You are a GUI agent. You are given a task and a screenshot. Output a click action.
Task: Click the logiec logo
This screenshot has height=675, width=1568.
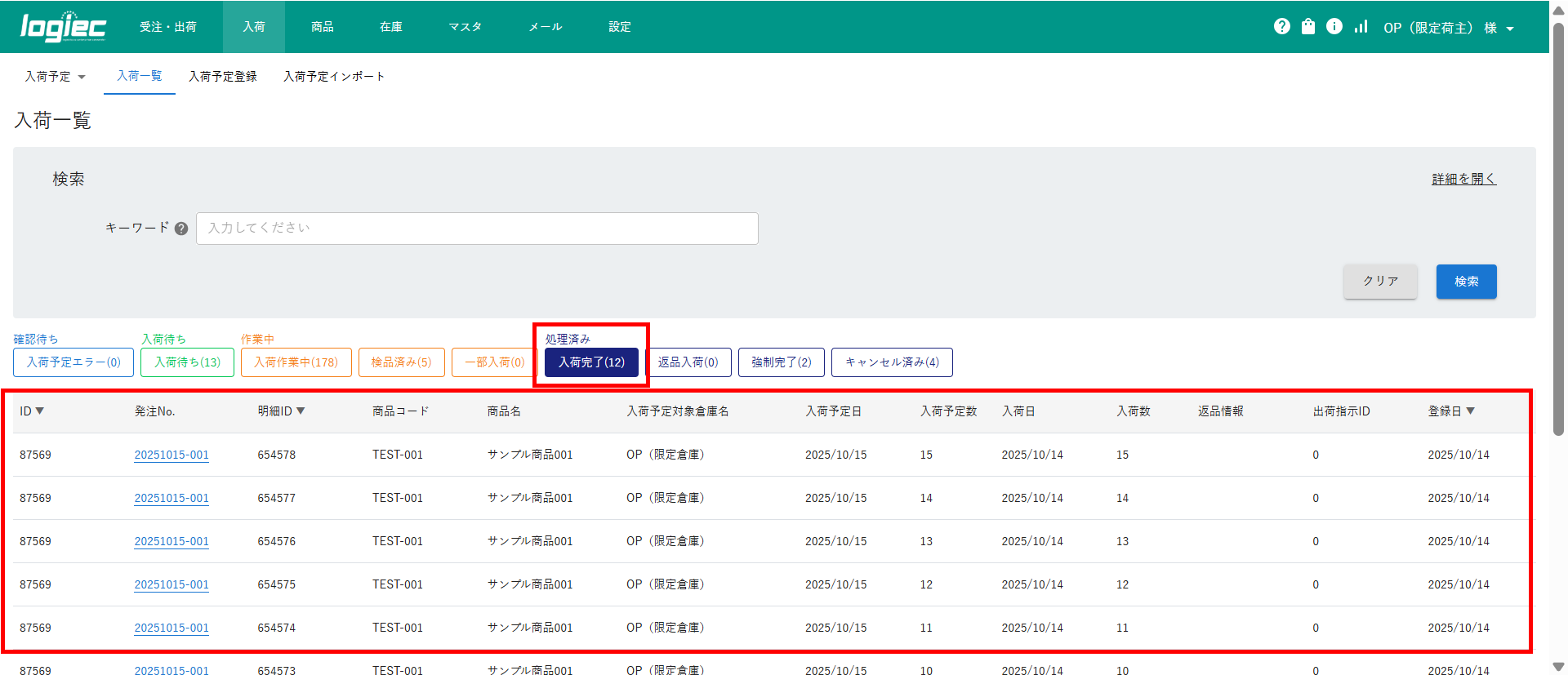(x=63, y=27)
